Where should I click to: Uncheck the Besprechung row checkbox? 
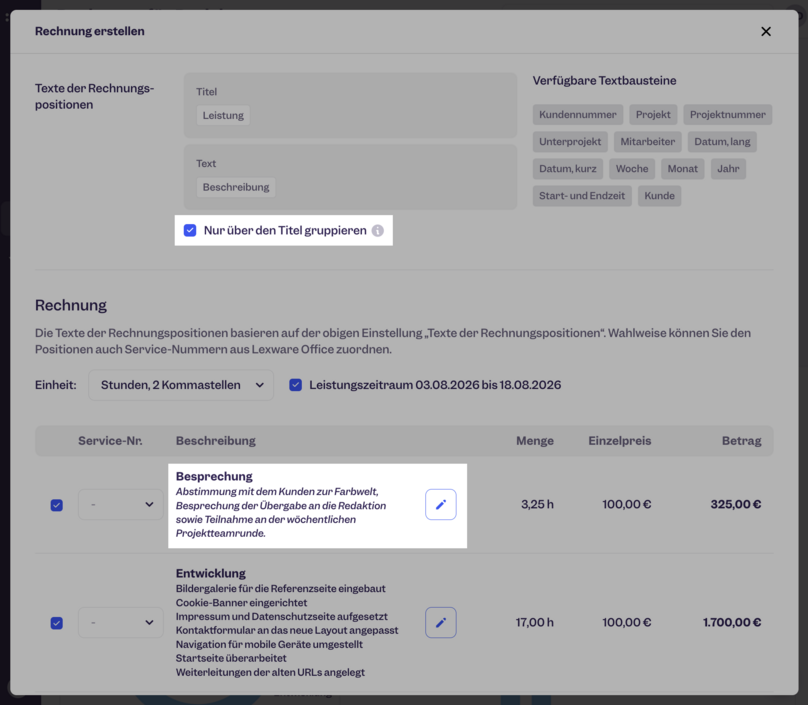click(x=57, y=505)
